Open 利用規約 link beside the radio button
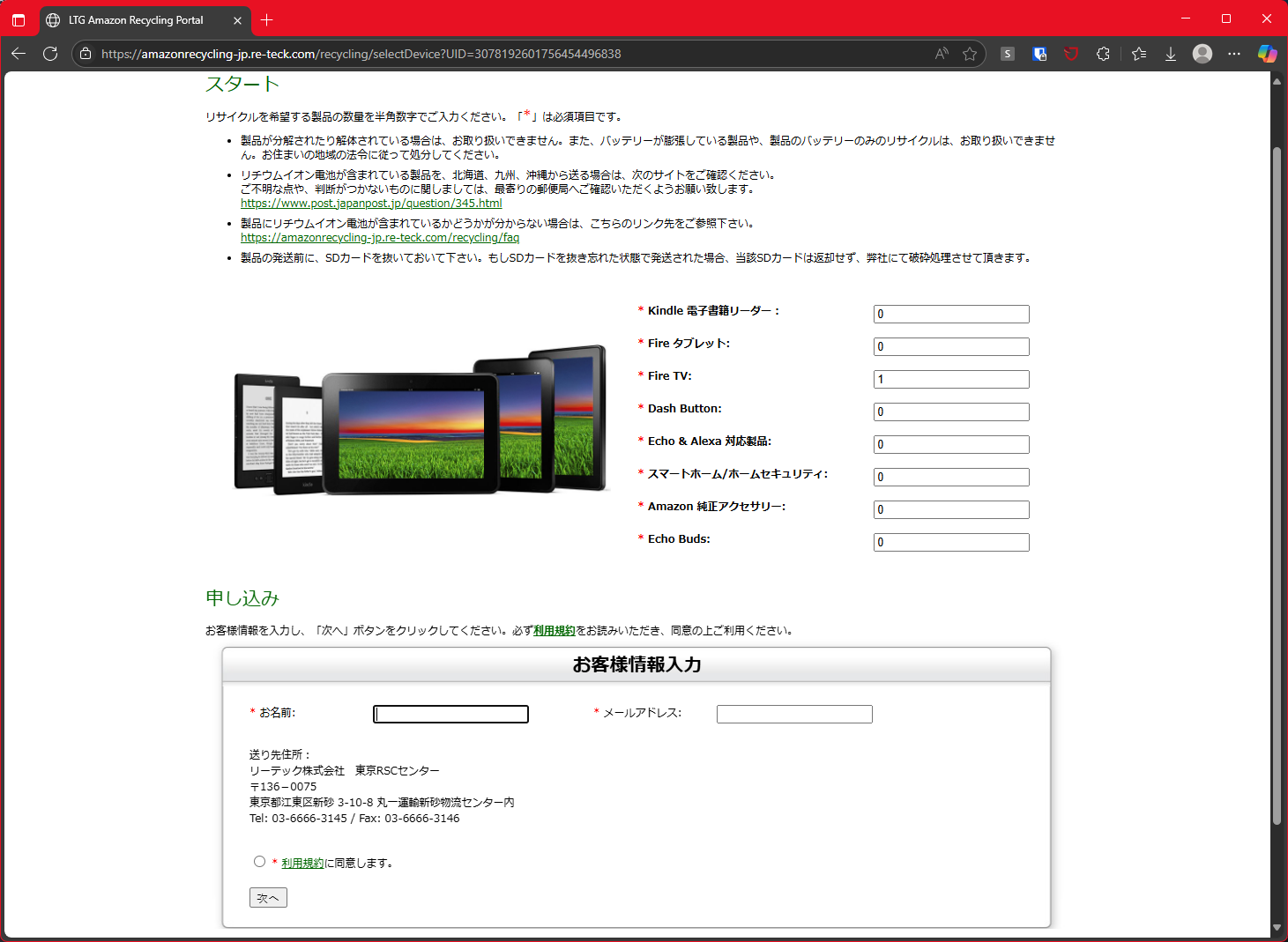Screen dimensions: 1288x942 click(x=302, y=863)
